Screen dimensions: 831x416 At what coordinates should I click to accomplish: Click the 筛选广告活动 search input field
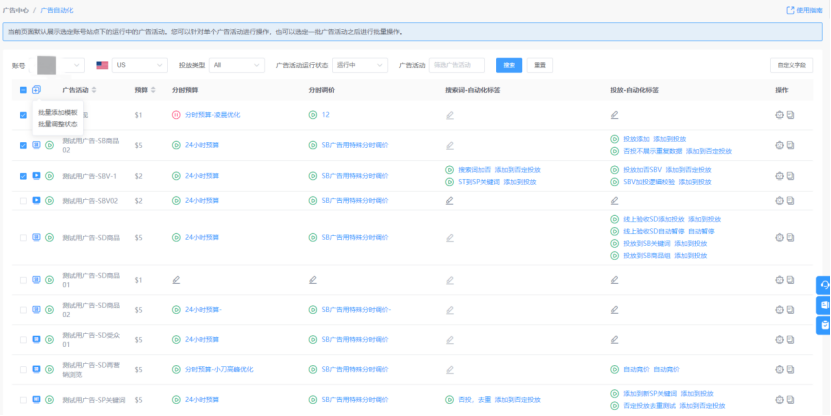456,65
